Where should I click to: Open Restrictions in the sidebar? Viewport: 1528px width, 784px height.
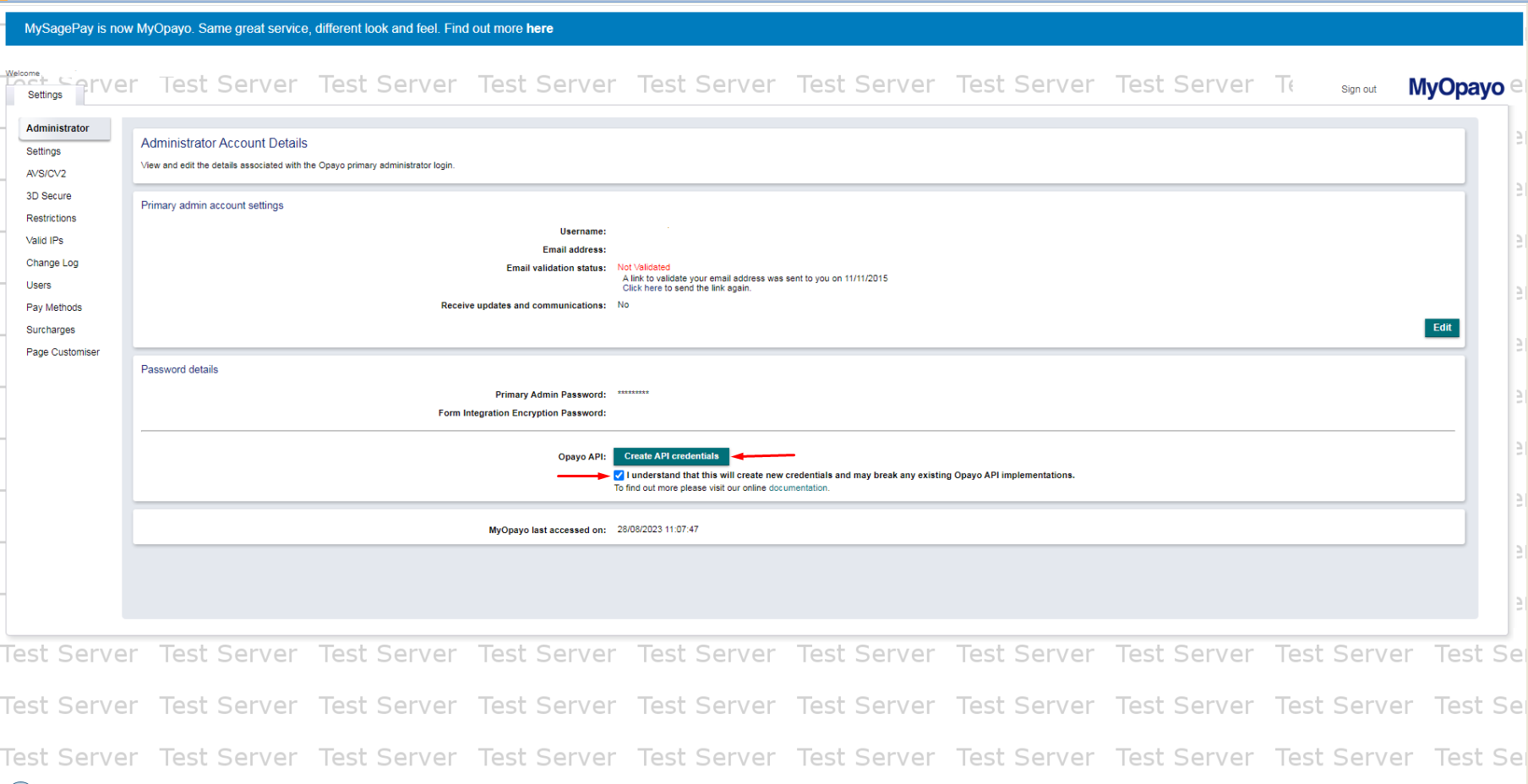[x=51, y=218]
